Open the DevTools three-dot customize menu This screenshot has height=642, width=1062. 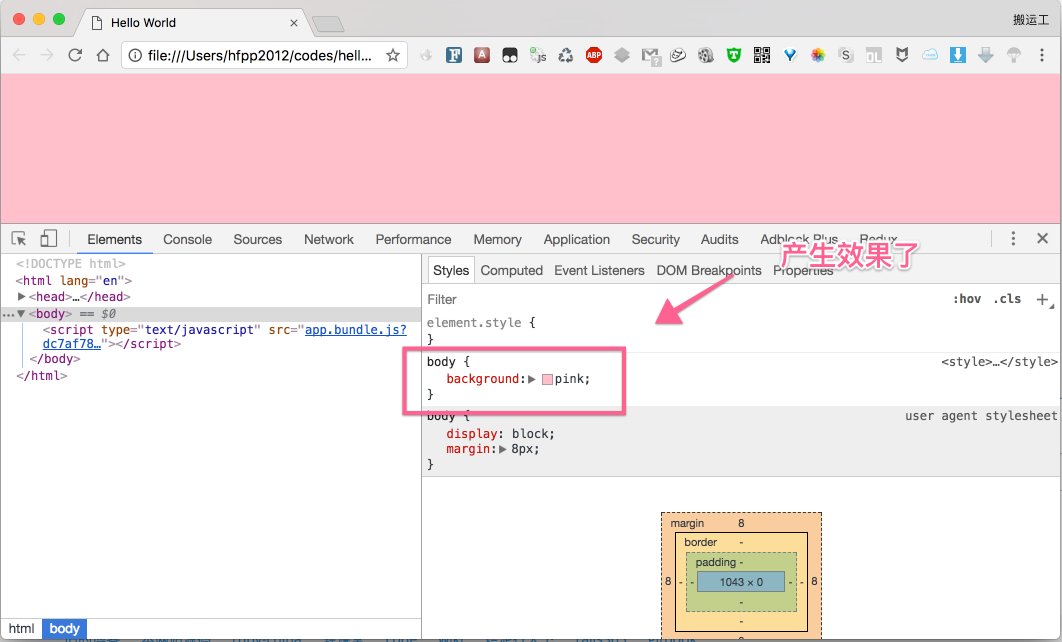pyautogui.click(x=1013, y=239)
